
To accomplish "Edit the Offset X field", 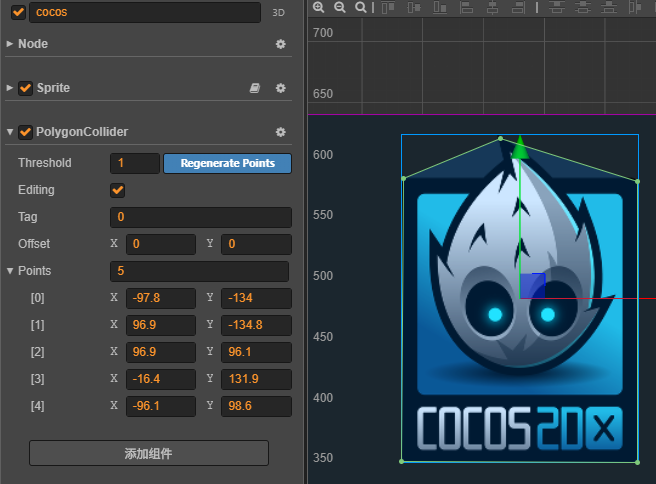I will tap(161, 244).
